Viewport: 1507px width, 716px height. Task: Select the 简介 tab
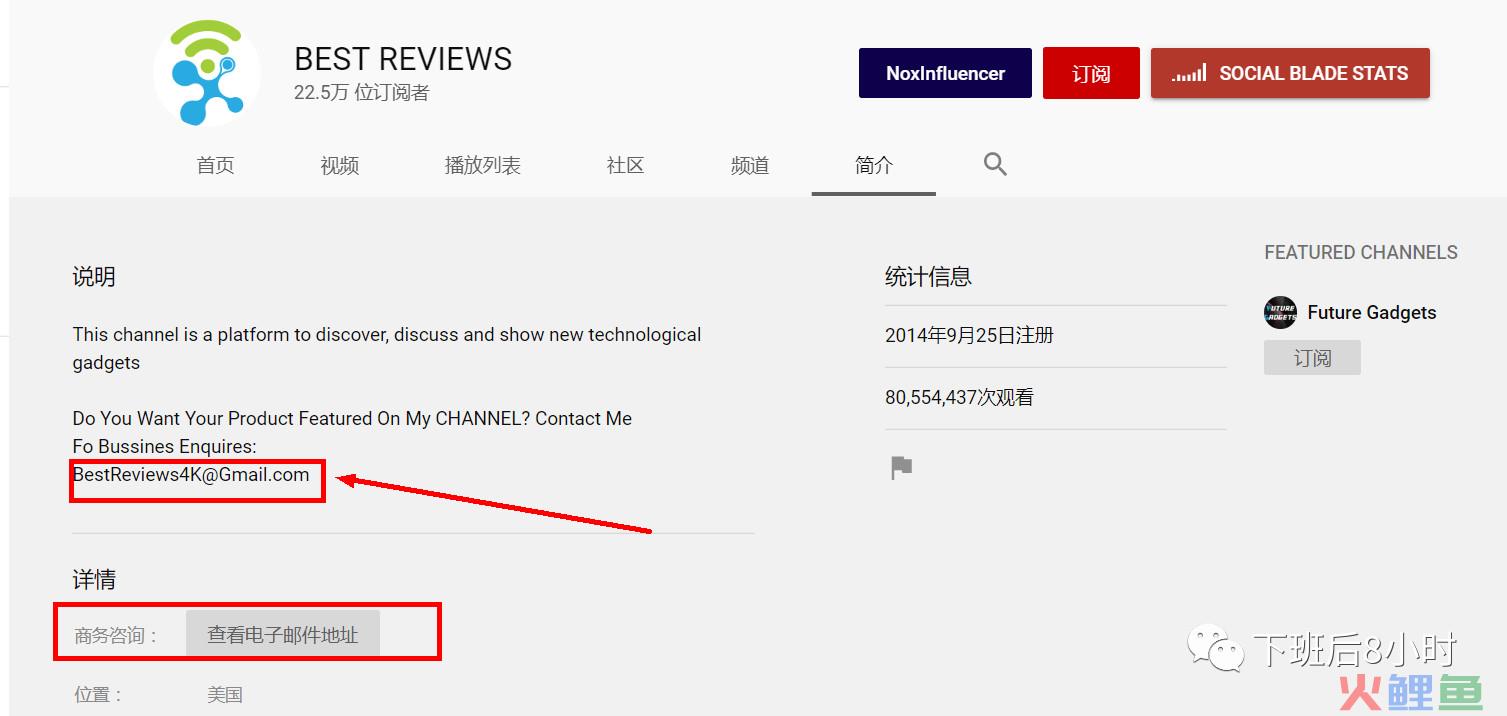click(873, 166)
